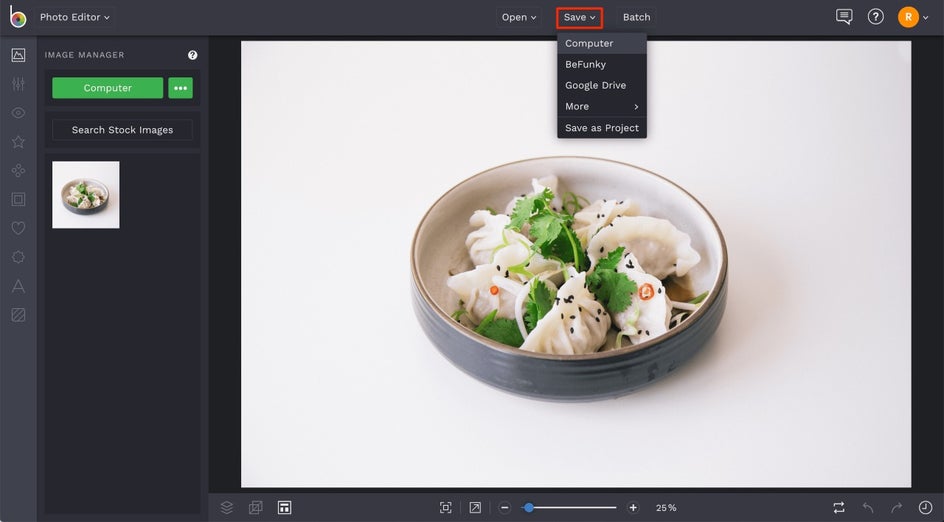Expand the Photo Editor dropdown
The image size is (944, 522).
75,17
